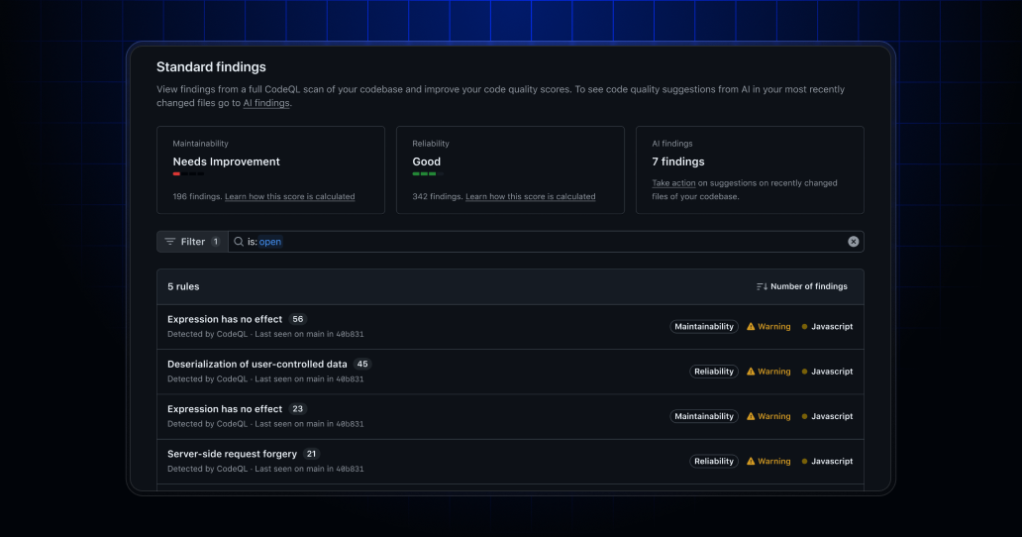
Task: Click the Take action link
Action: tap(673, 183)
